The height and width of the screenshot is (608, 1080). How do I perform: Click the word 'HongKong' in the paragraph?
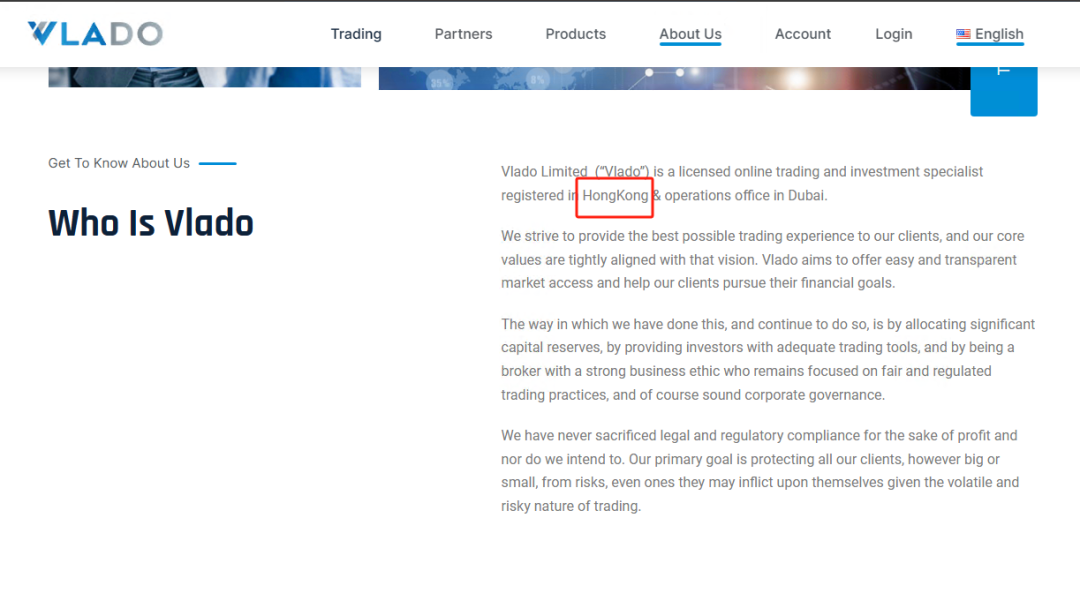pyautogui.click(x=615, y=196)
